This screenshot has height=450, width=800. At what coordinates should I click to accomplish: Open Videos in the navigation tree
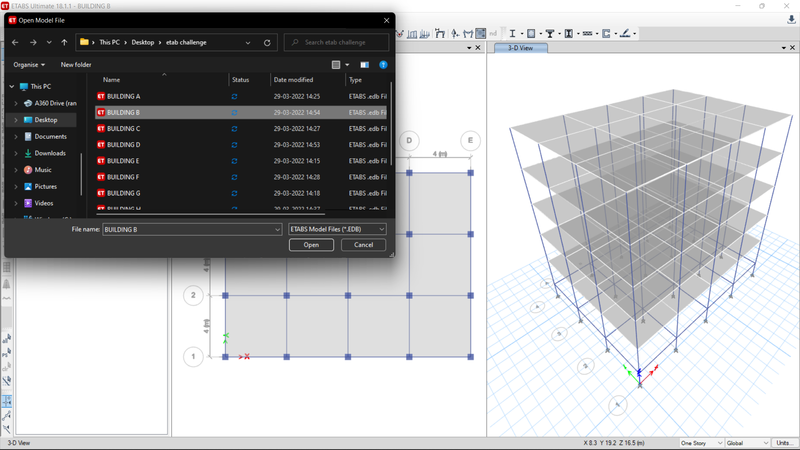43,203
